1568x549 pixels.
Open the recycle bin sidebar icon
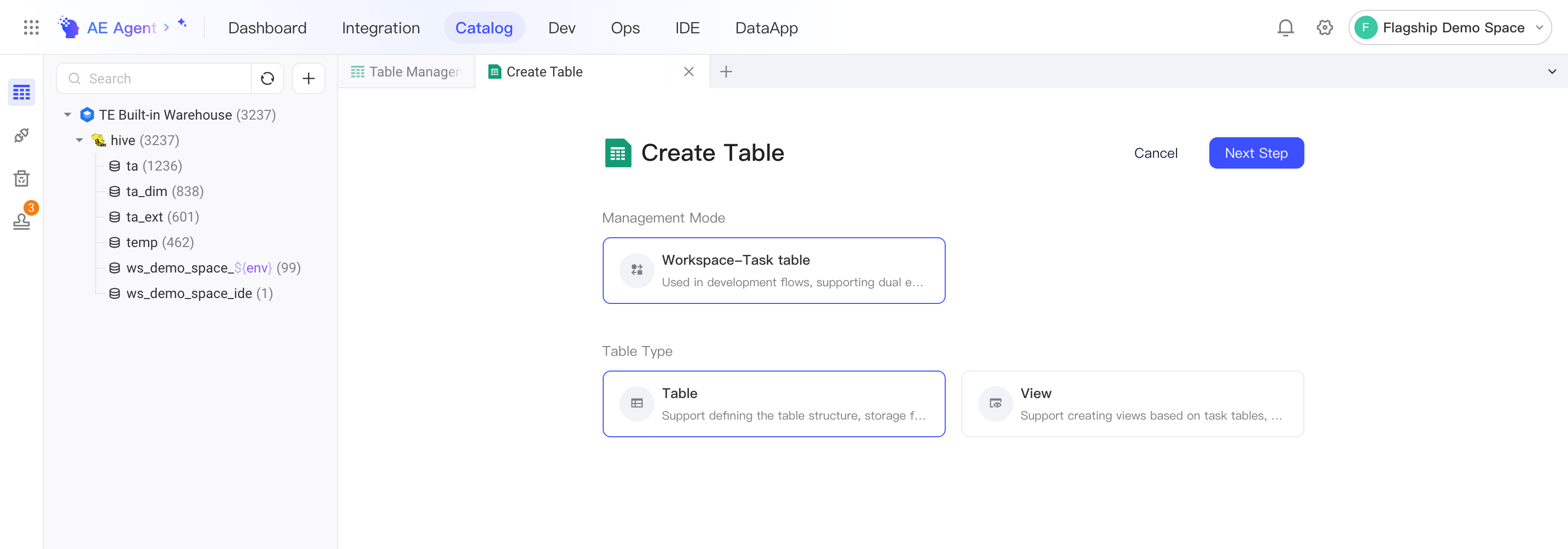21,178
